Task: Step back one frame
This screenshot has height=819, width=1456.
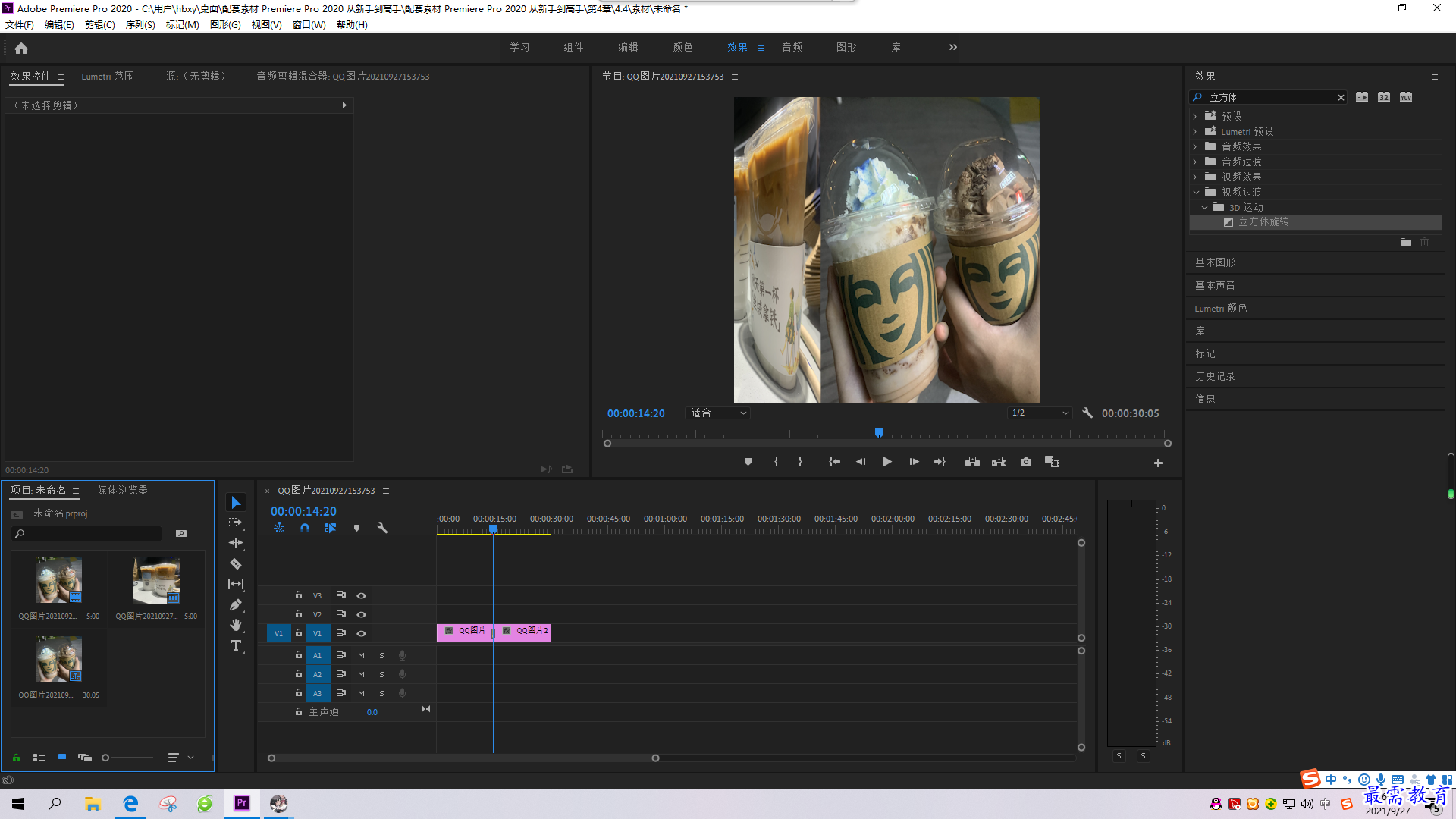Action: pos(861,462)
